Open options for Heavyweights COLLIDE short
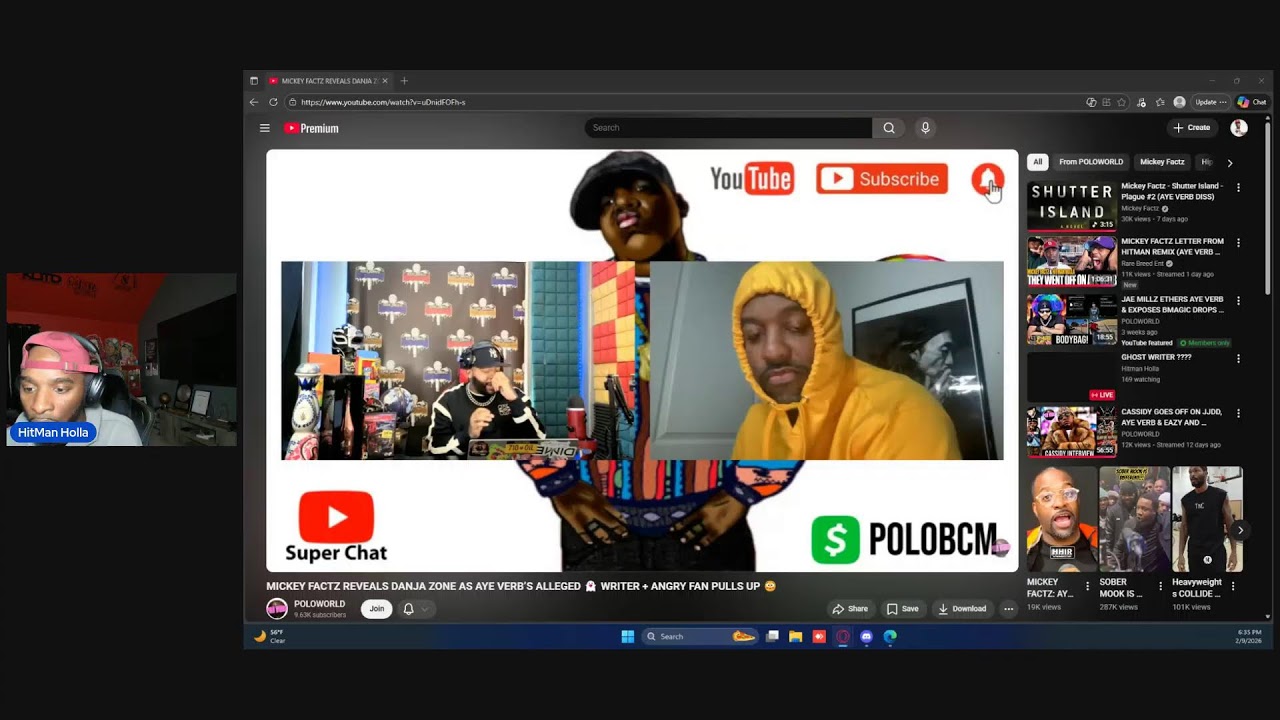Viewport: 1280px width, 720px height. [1233, 587]
